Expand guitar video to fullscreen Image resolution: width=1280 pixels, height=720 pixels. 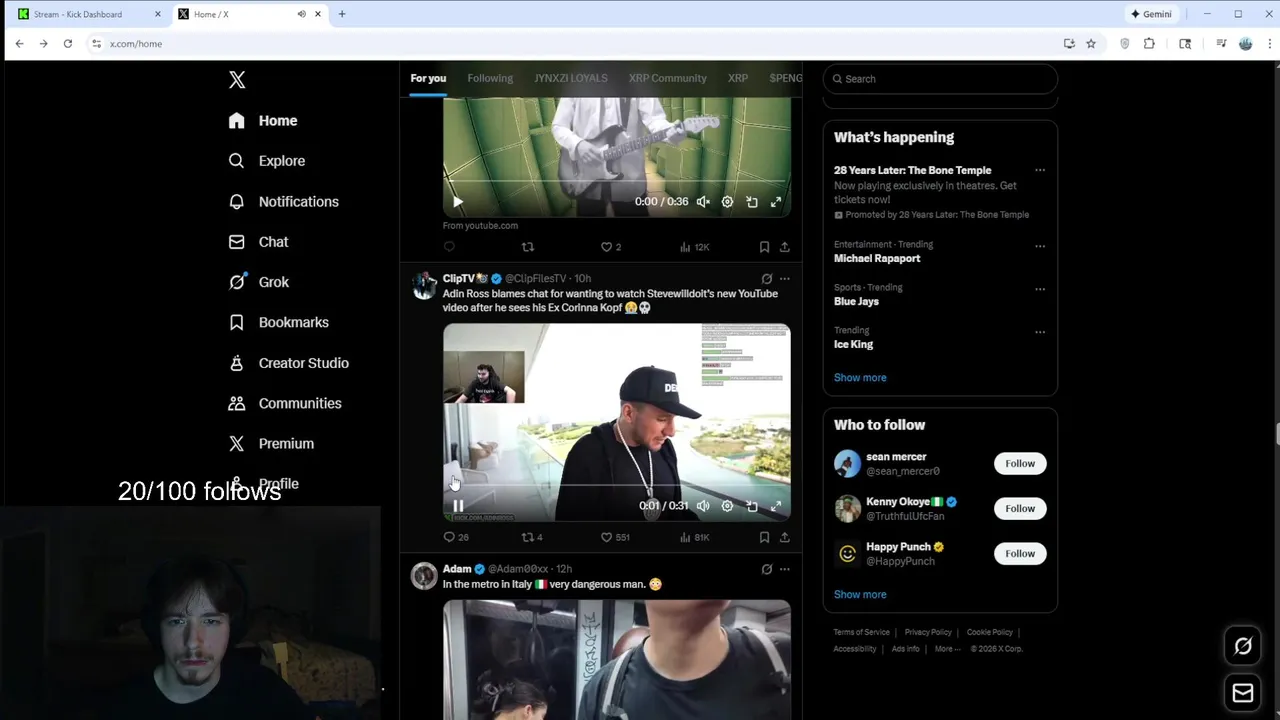tap(776, 202)
